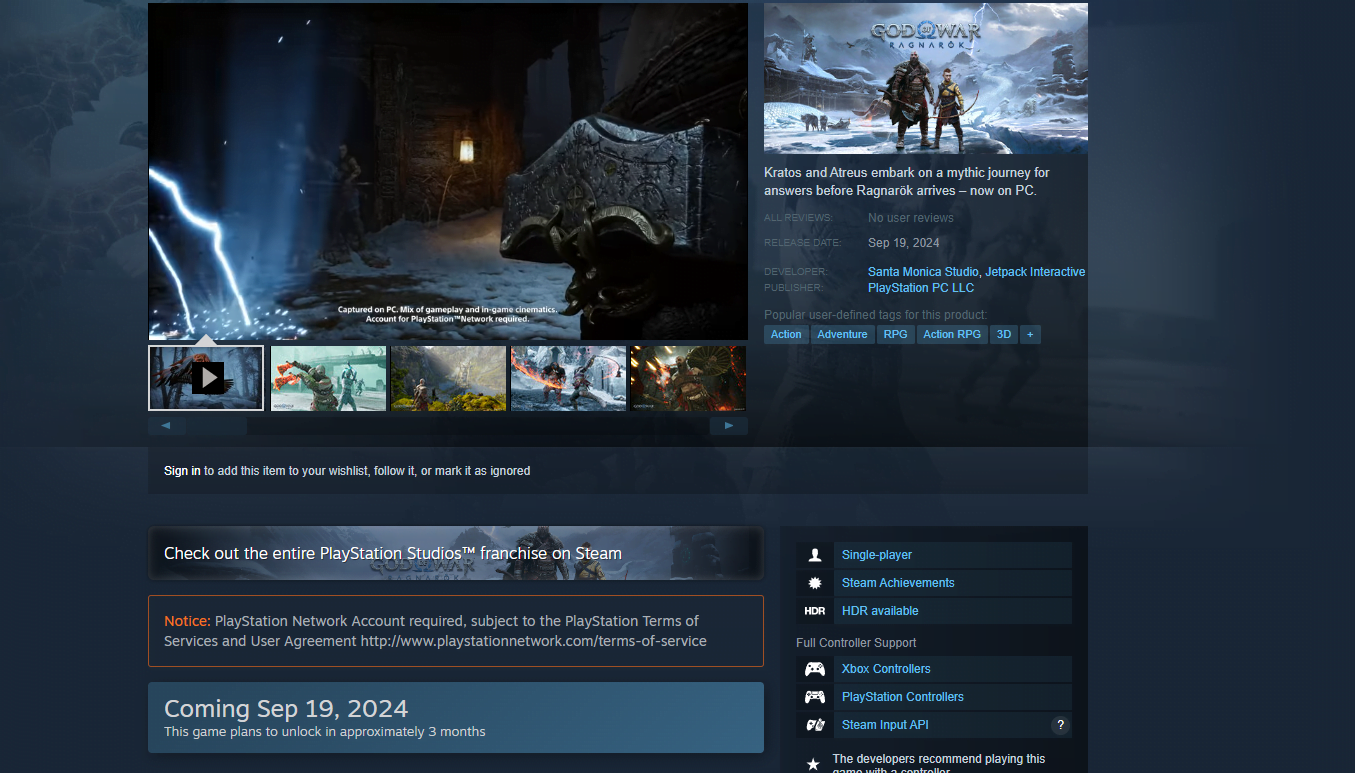The width and height of the screenshot is (1355, 773).
Task: Open the question mark help for Steam Input API
Action: (x=1061, y=725)
